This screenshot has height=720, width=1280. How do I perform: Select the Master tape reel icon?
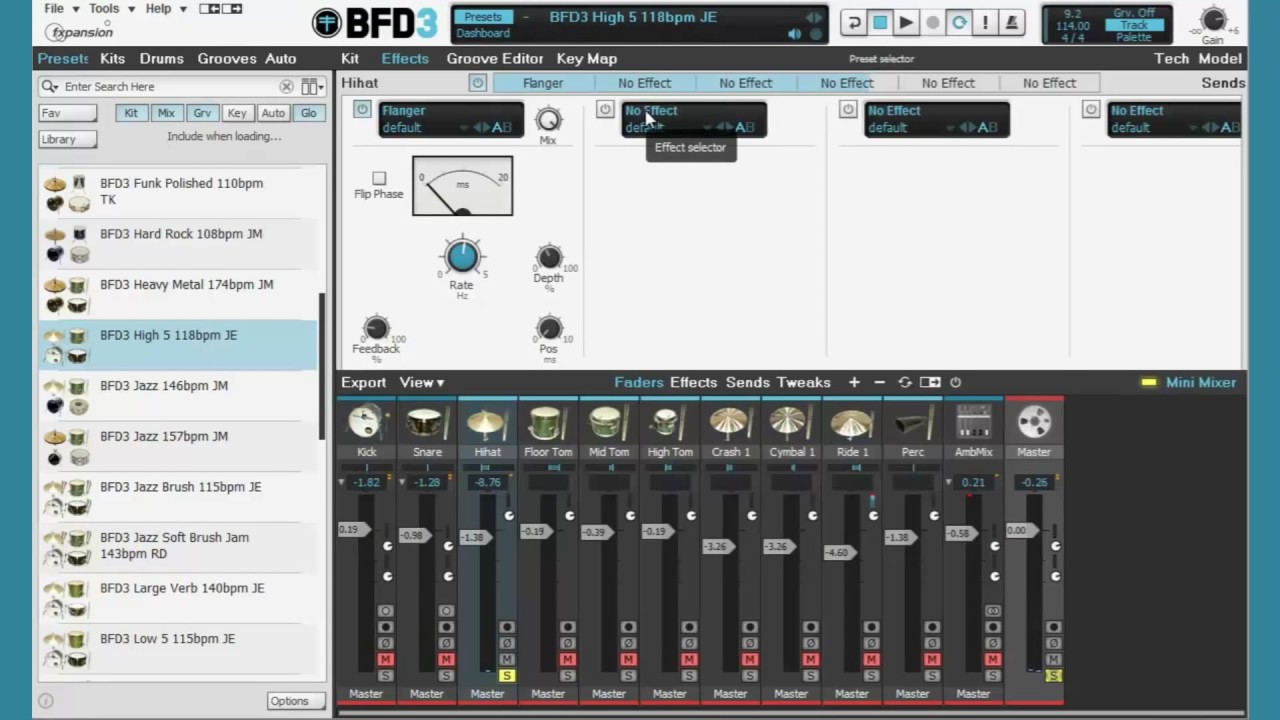[1034, 422]
